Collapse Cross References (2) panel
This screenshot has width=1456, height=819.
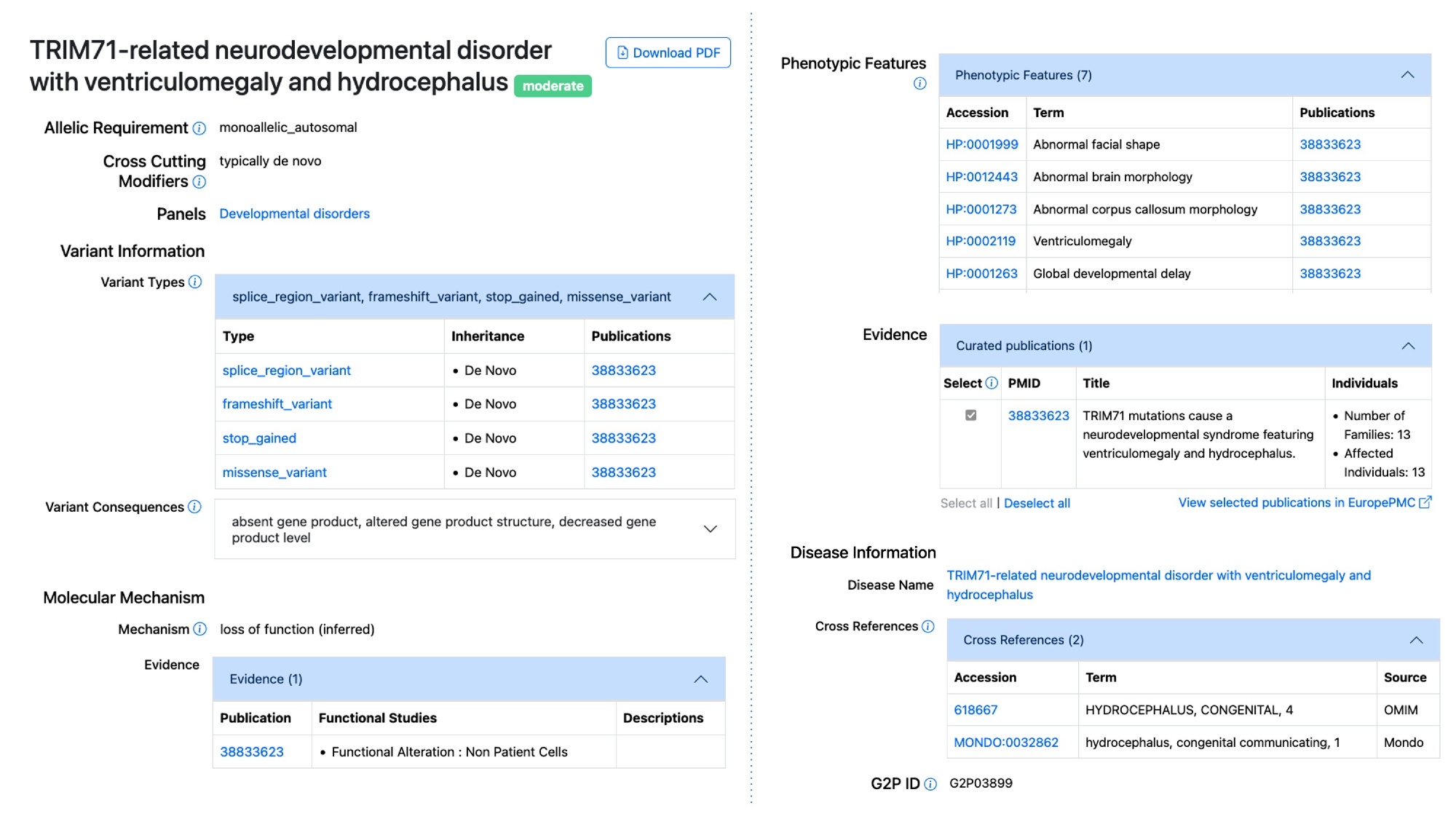coord(1415,640)
